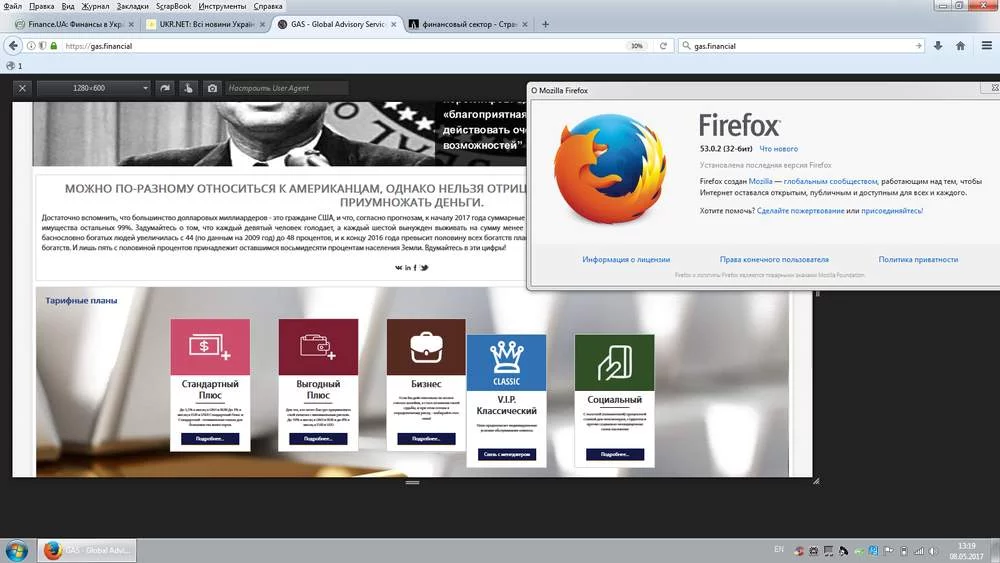
Task: Rotate the responsive viewport
Action: (165, 88)
